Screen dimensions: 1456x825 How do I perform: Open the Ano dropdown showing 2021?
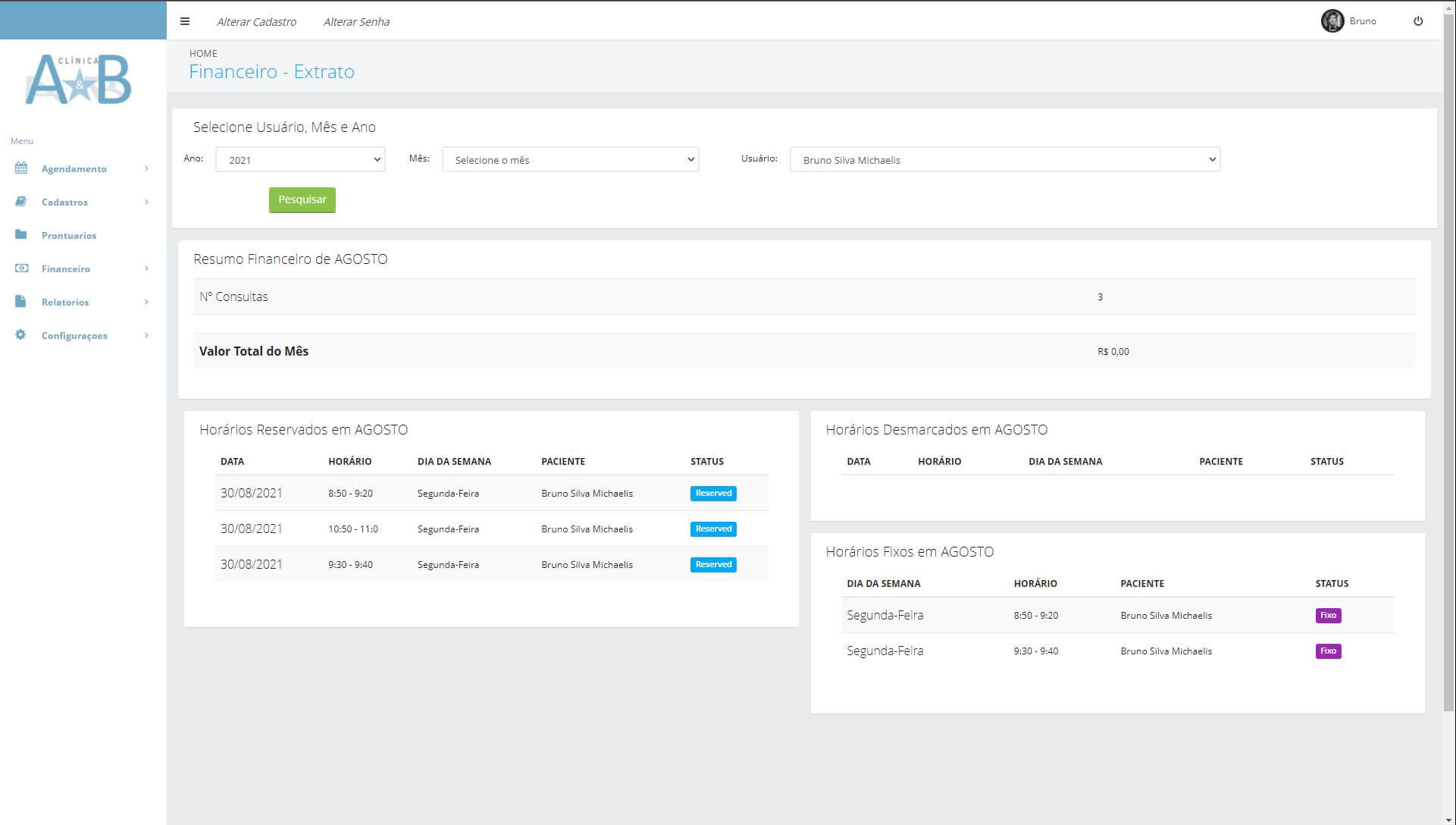(300, 159)
